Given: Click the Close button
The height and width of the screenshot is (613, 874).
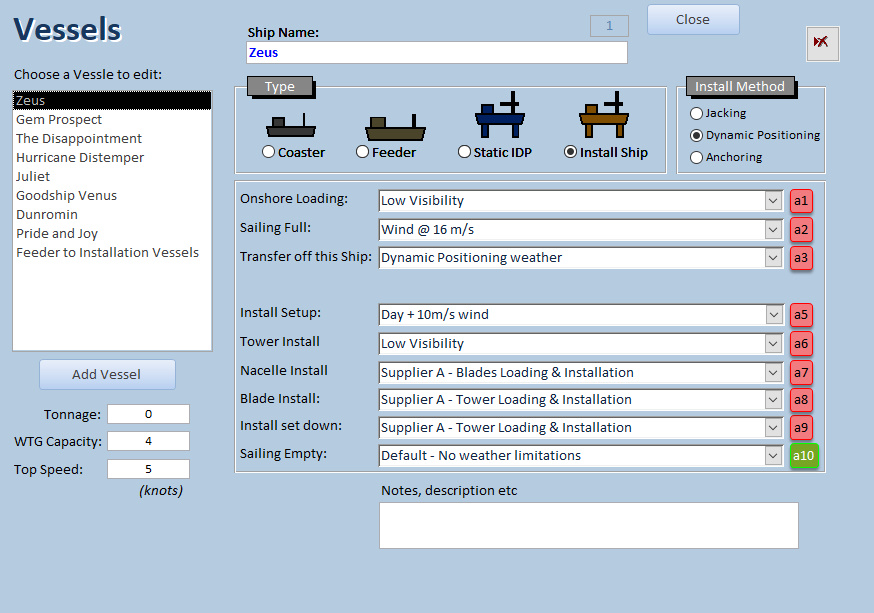Looking at the screenshot, I should point(693,20).
